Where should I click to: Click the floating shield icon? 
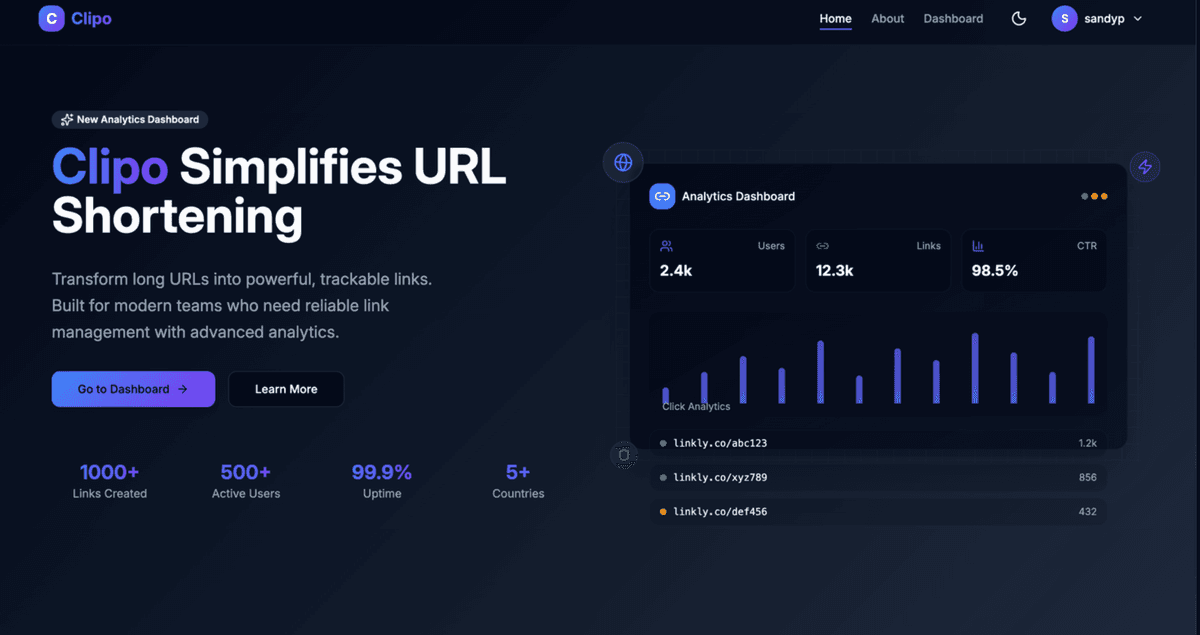click(624, 456)
